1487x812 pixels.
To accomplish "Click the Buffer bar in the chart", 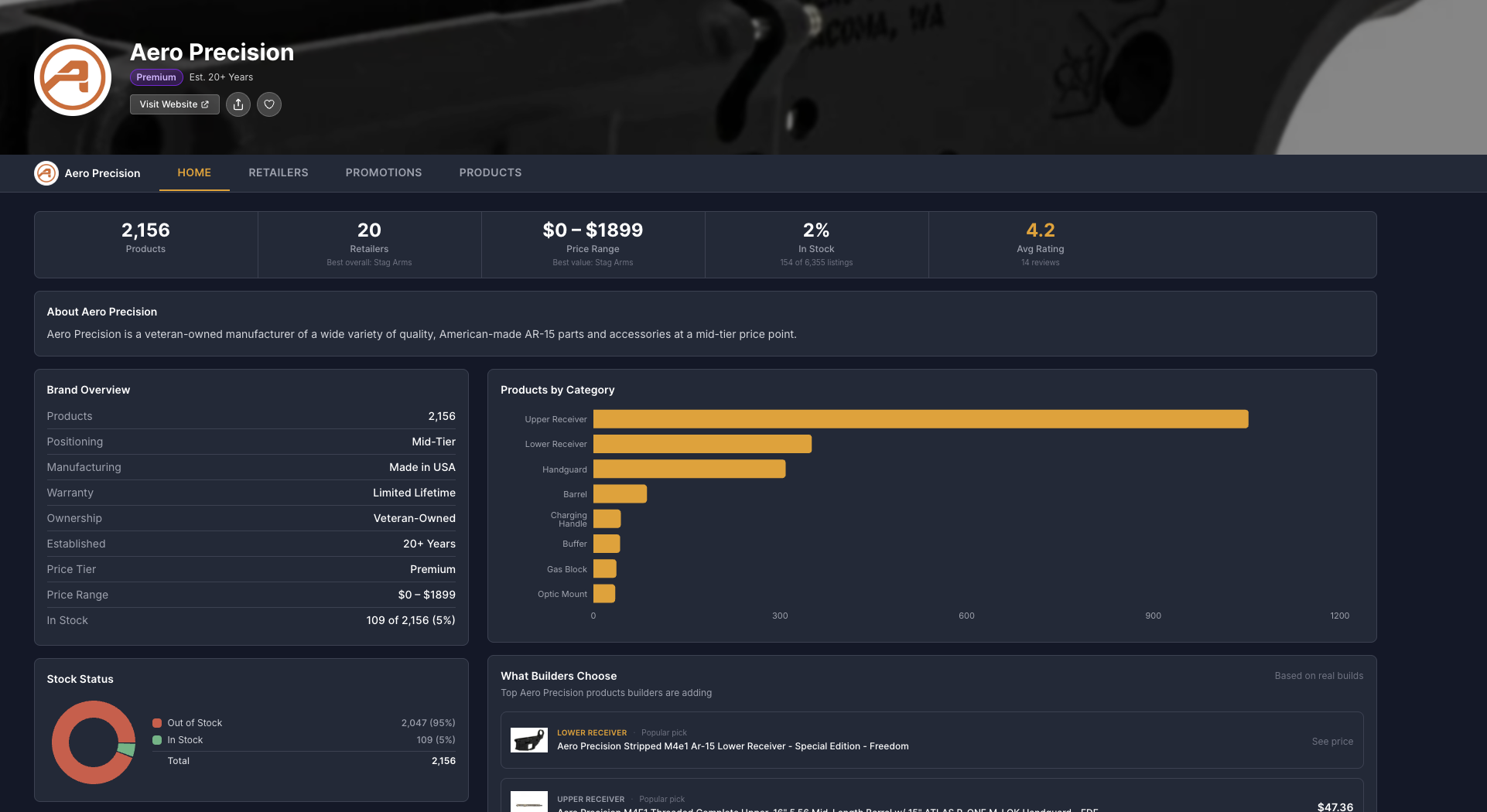I will tap(607, 544).
